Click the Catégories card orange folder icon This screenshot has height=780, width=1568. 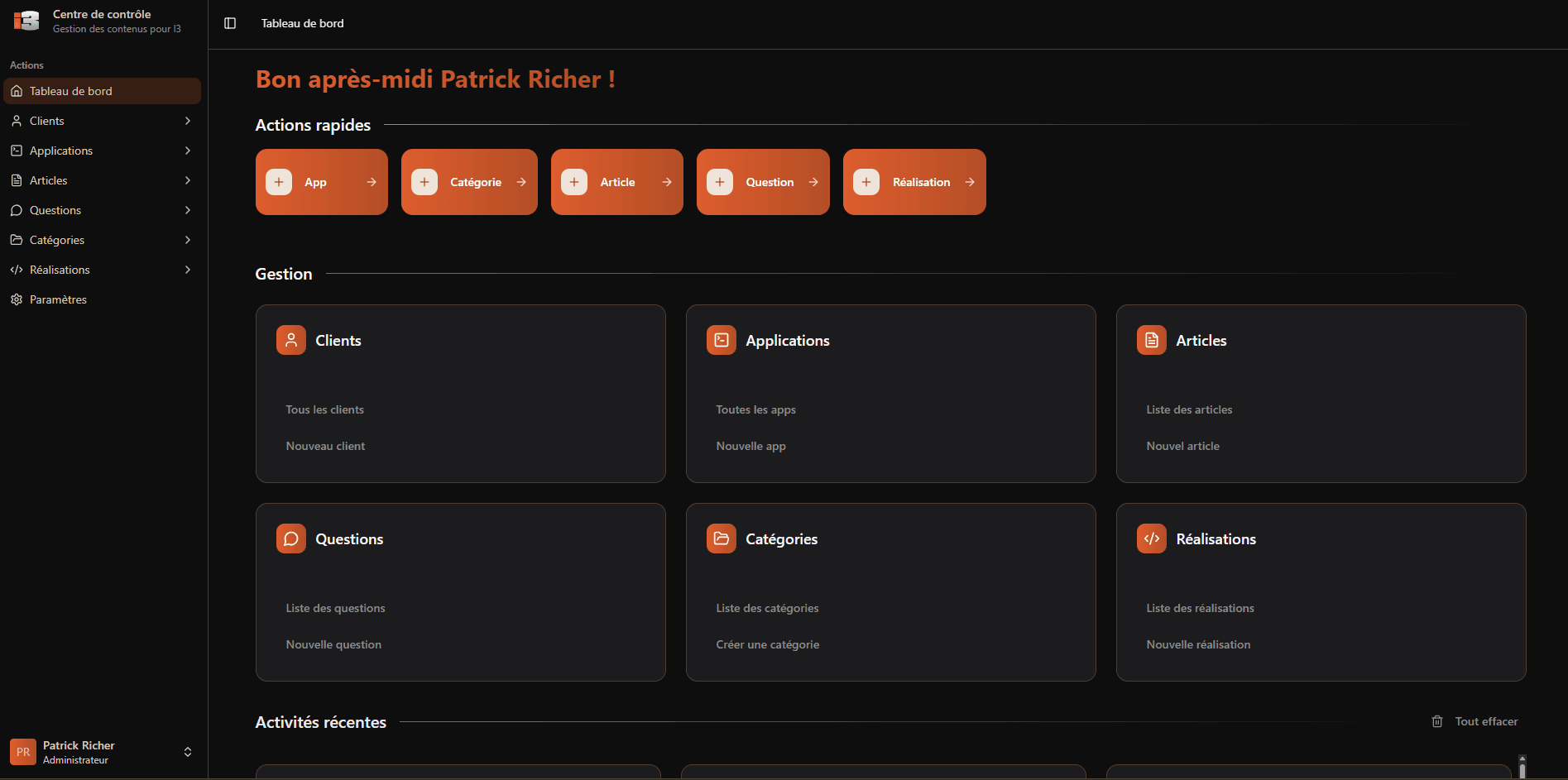[x=722, y=538]
